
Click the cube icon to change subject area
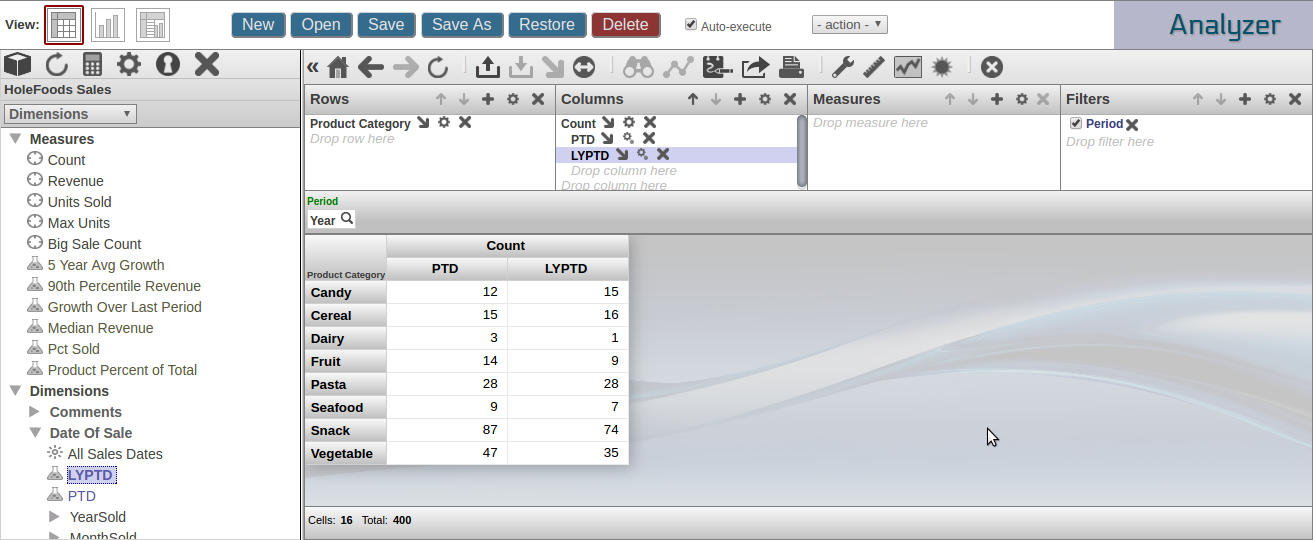pos(18,65)
